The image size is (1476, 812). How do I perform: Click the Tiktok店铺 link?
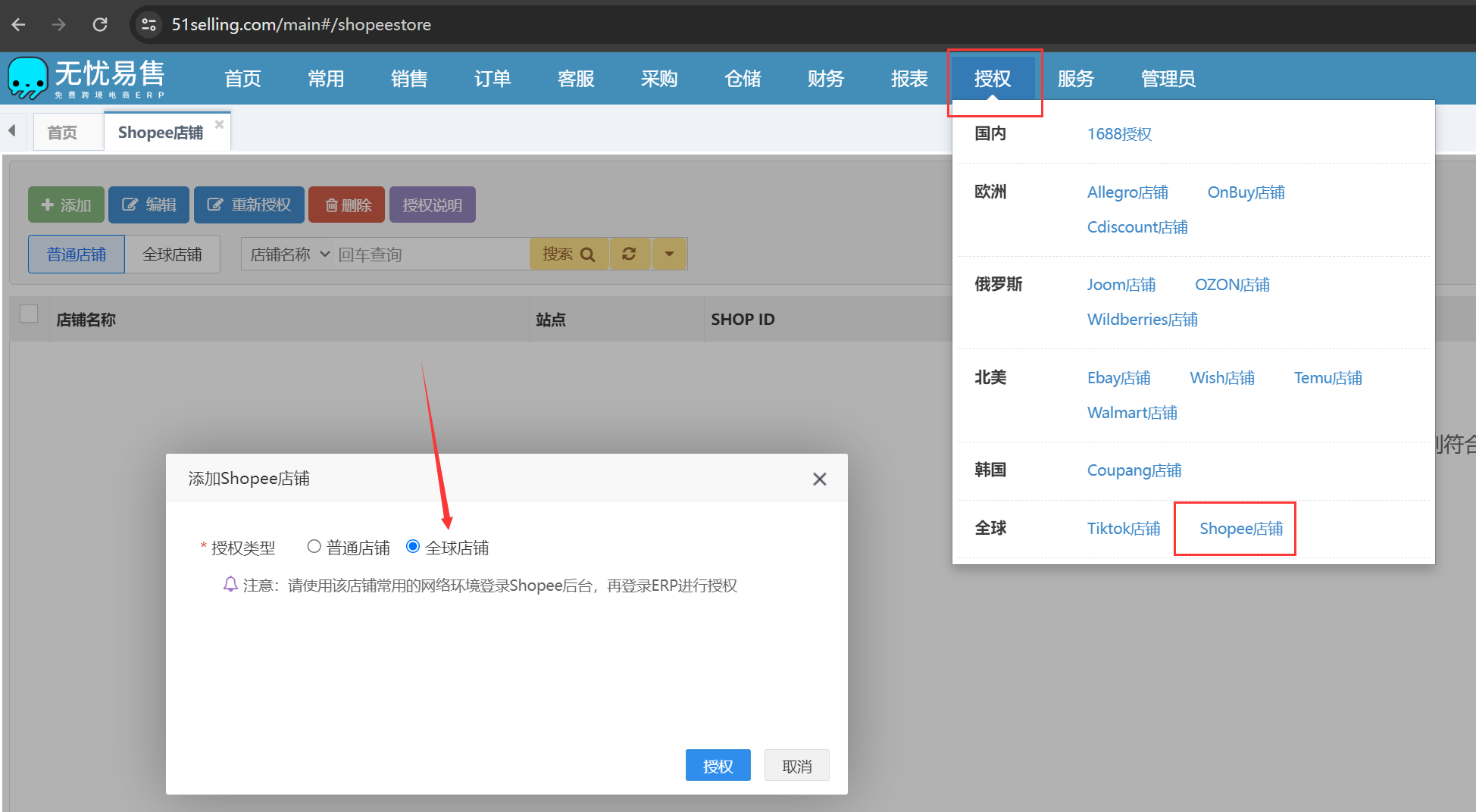(x=1124, y=529)
